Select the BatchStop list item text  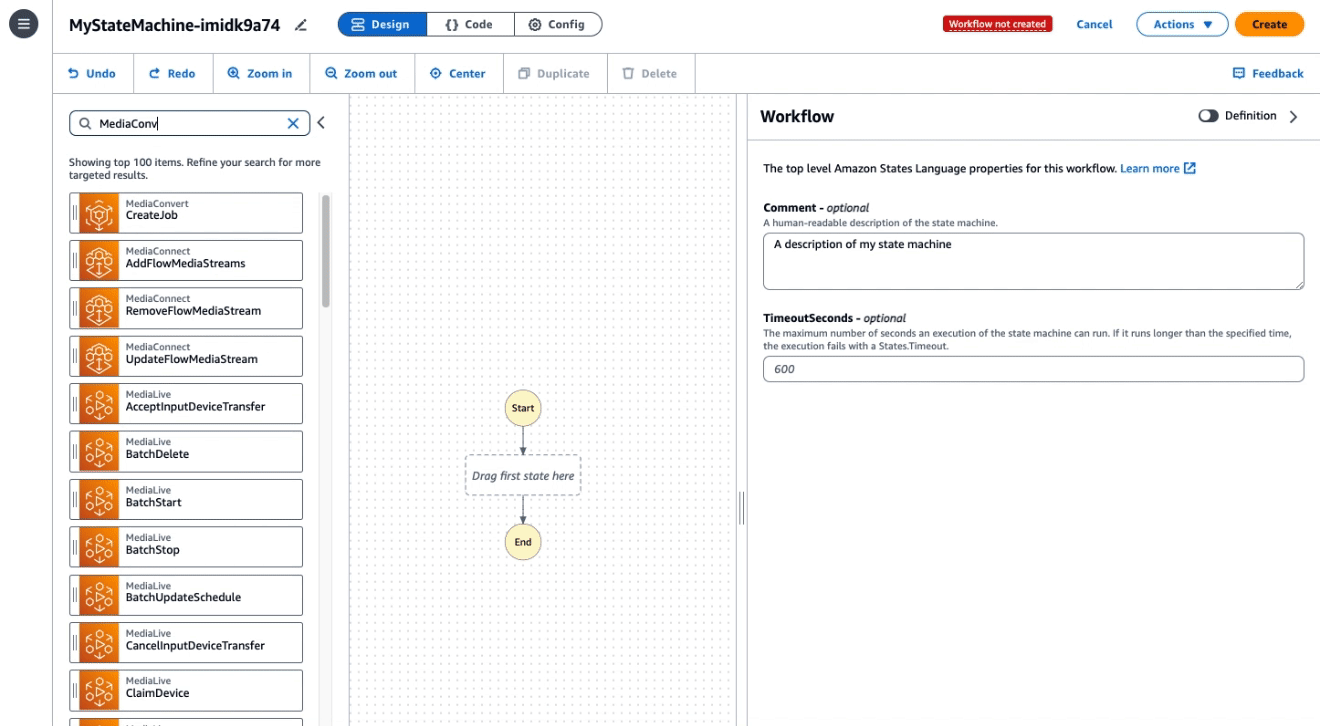pos(153,550)
